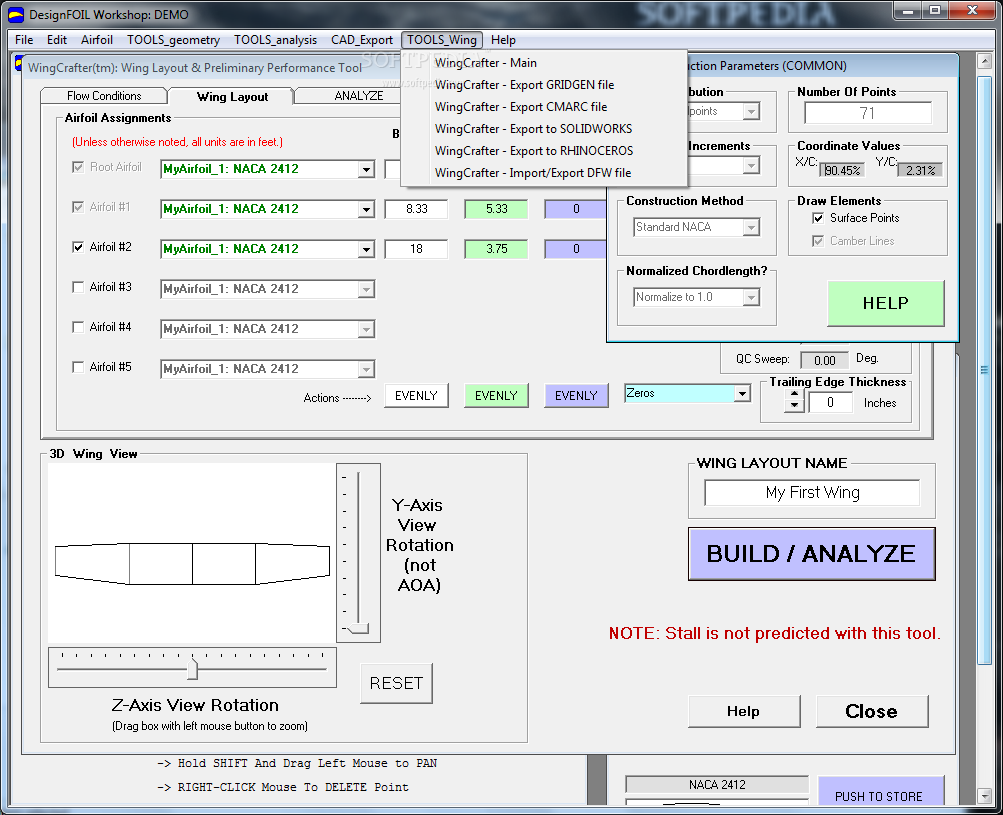Viewport: 1003px width, 815px height.
Task: Enable the Airfoil #4 checkbox
Action: [78, 327]
